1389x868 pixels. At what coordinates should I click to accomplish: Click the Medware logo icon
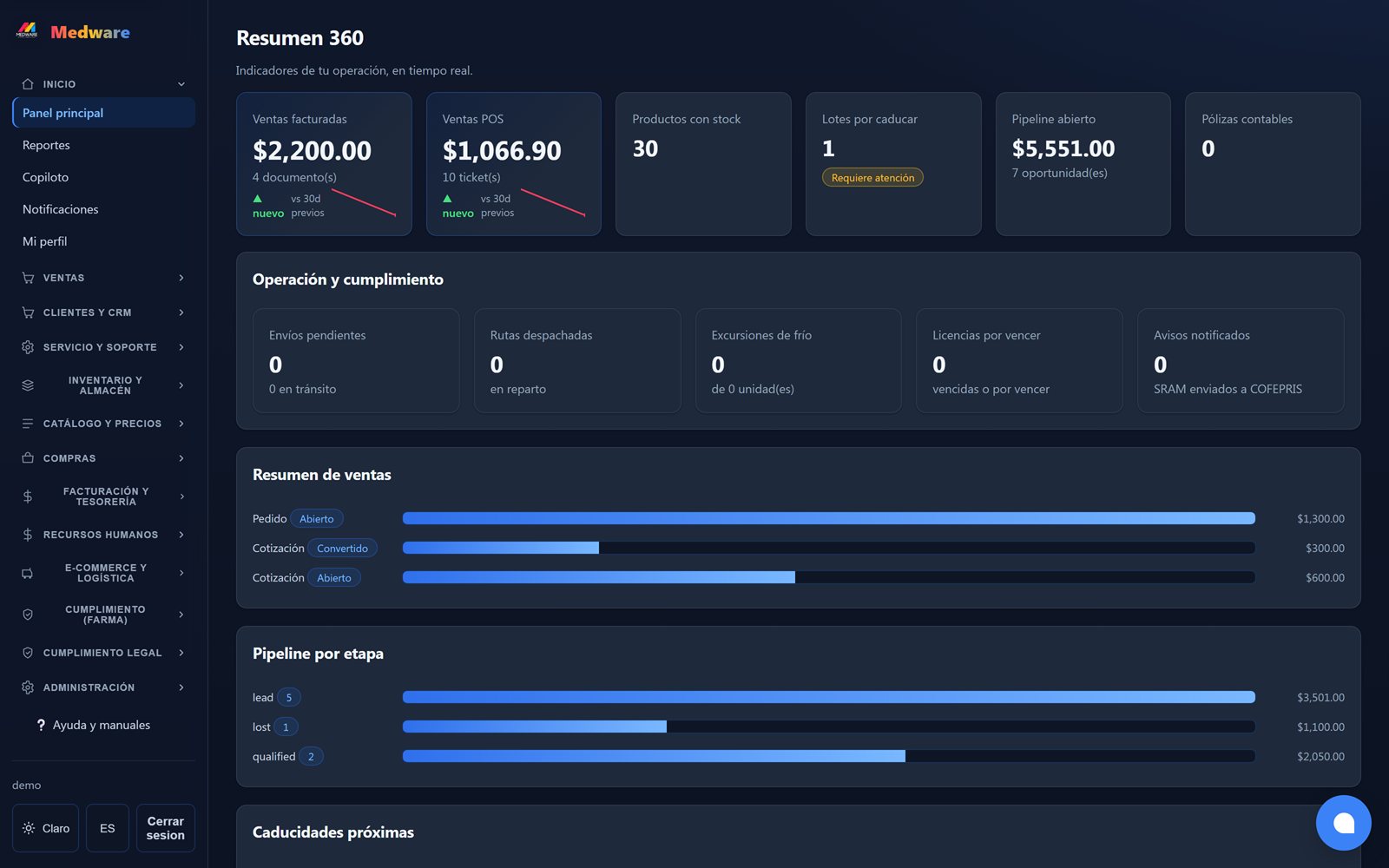tap(27, 31)
